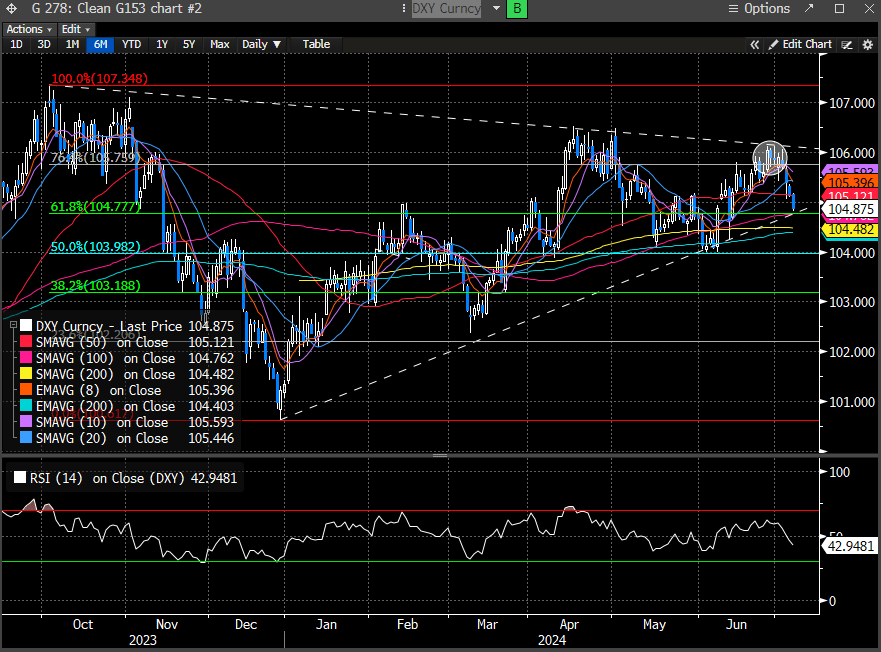Click the SMAVG (20) blue legend swatch
This screenshot has height=652, width=881.
[x=26, y=438]
